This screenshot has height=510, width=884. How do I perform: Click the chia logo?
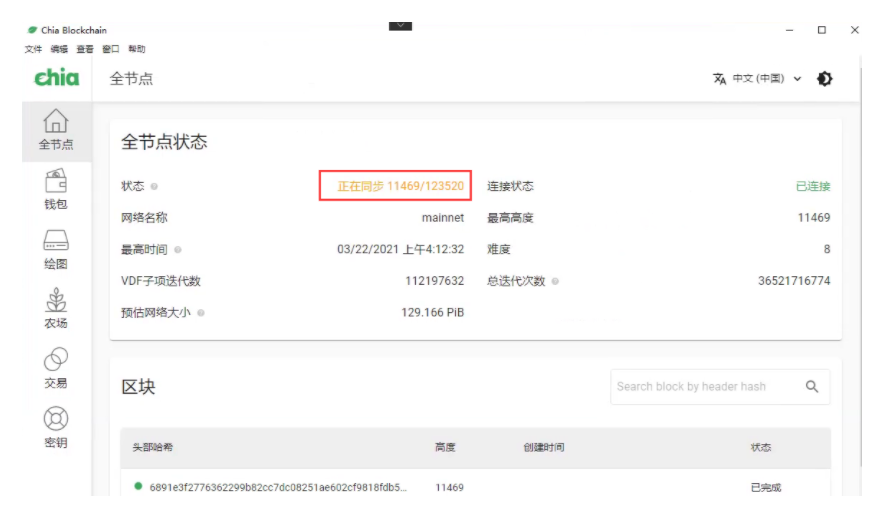[56, 78]
